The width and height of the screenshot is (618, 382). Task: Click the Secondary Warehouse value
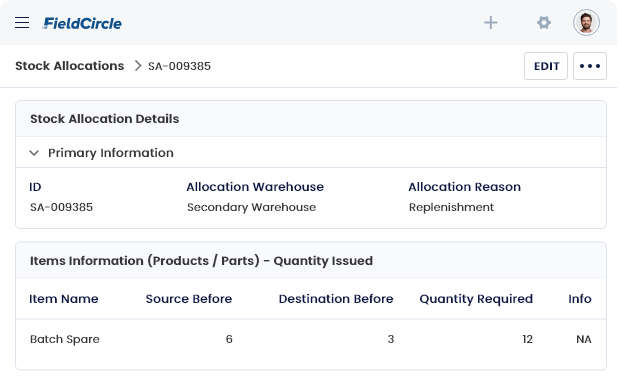251,207
